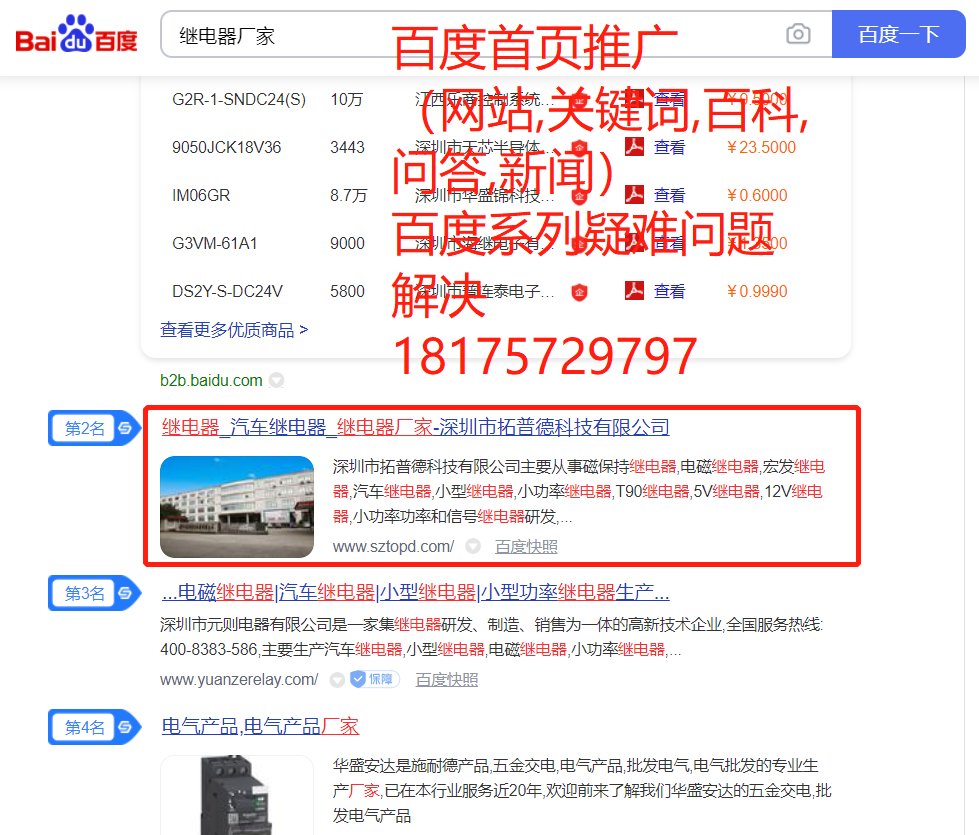Image resolution: width=979 pixels, height=835 pixels.
Task: Click the 10万 quantity cell
Action: (347, 99)
